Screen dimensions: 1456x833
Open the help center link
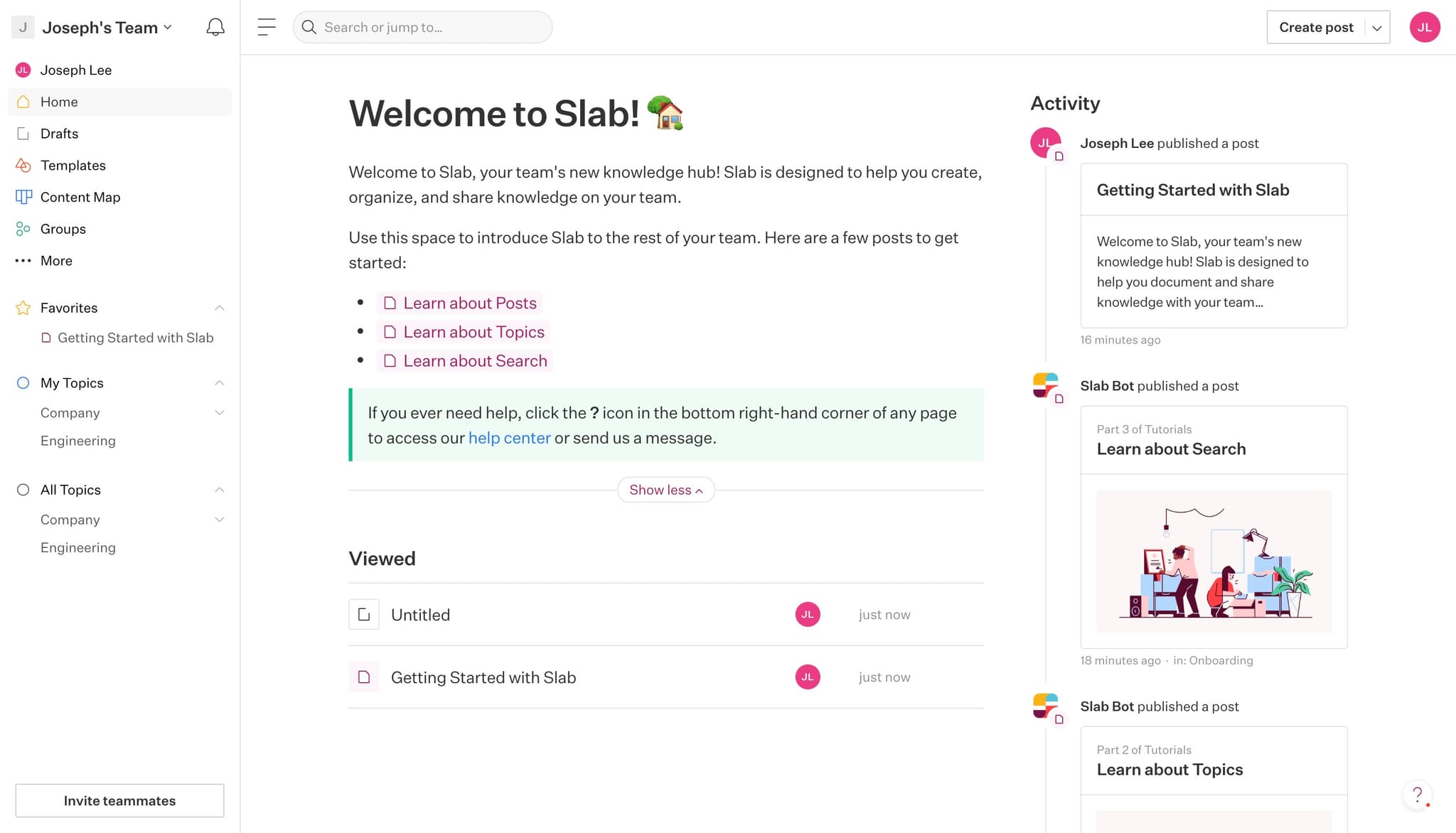coord(509,438)
